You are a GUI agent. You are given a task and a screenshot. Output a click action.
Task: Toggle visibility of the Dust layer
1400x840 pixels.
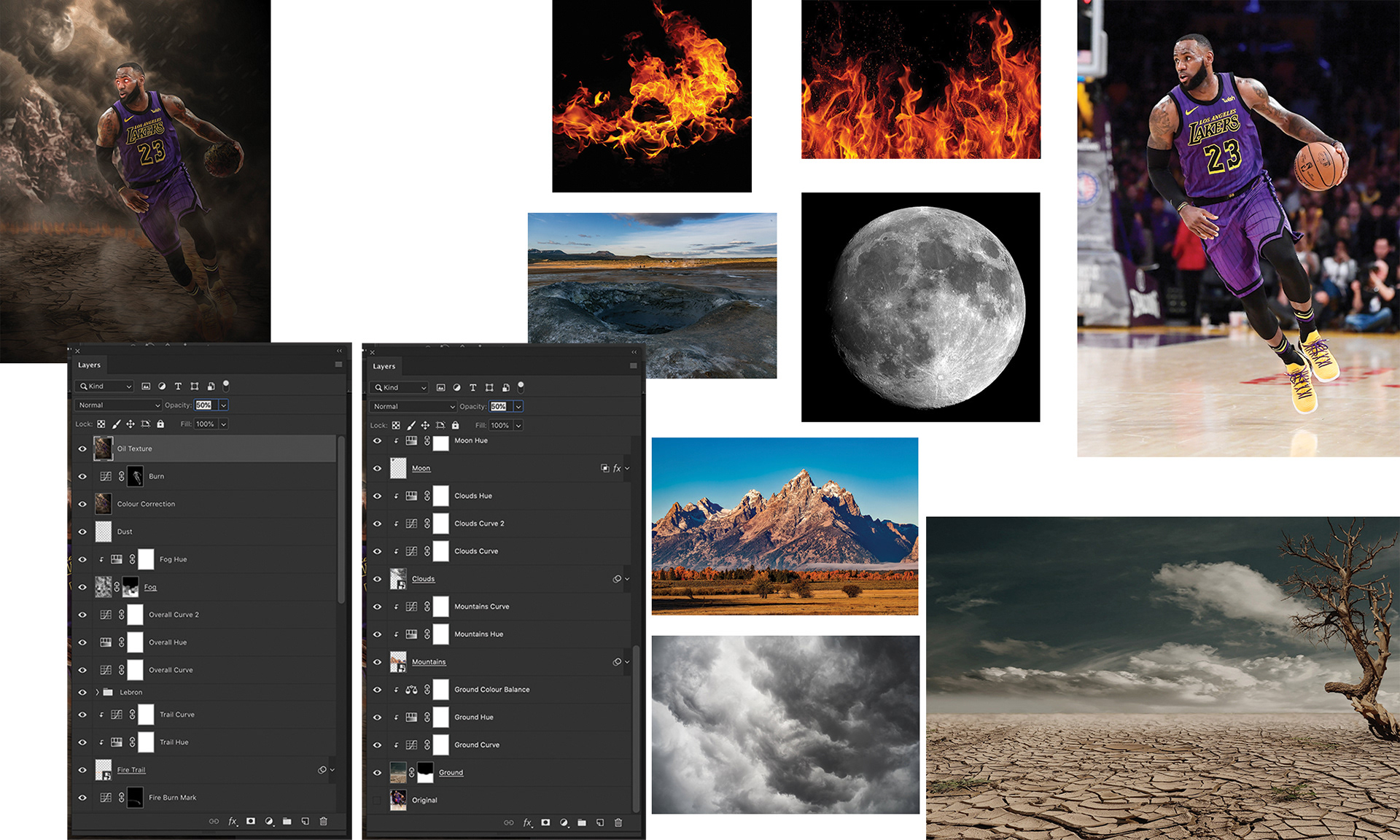pos(82,532)
